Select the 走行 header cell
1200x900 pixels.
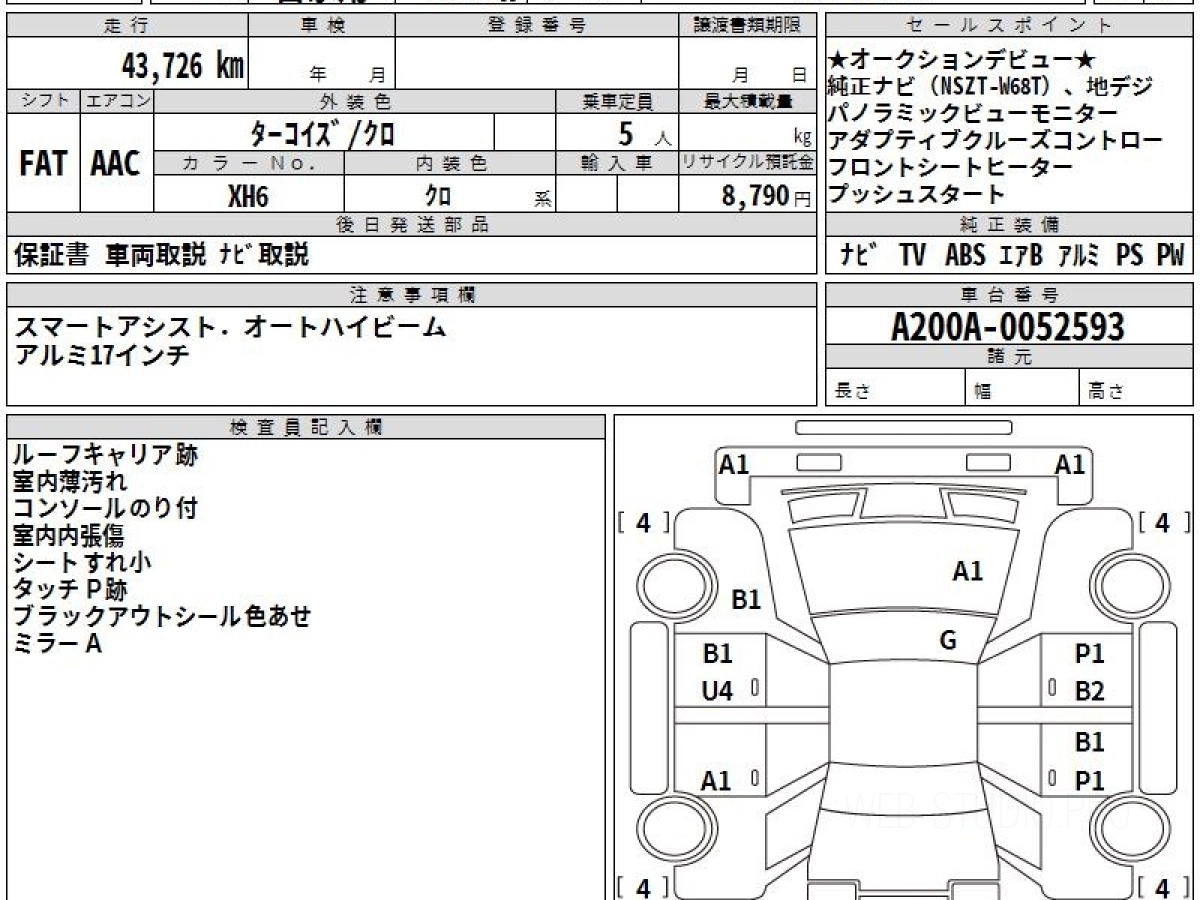pyautogui.click(x=127, y=26)
